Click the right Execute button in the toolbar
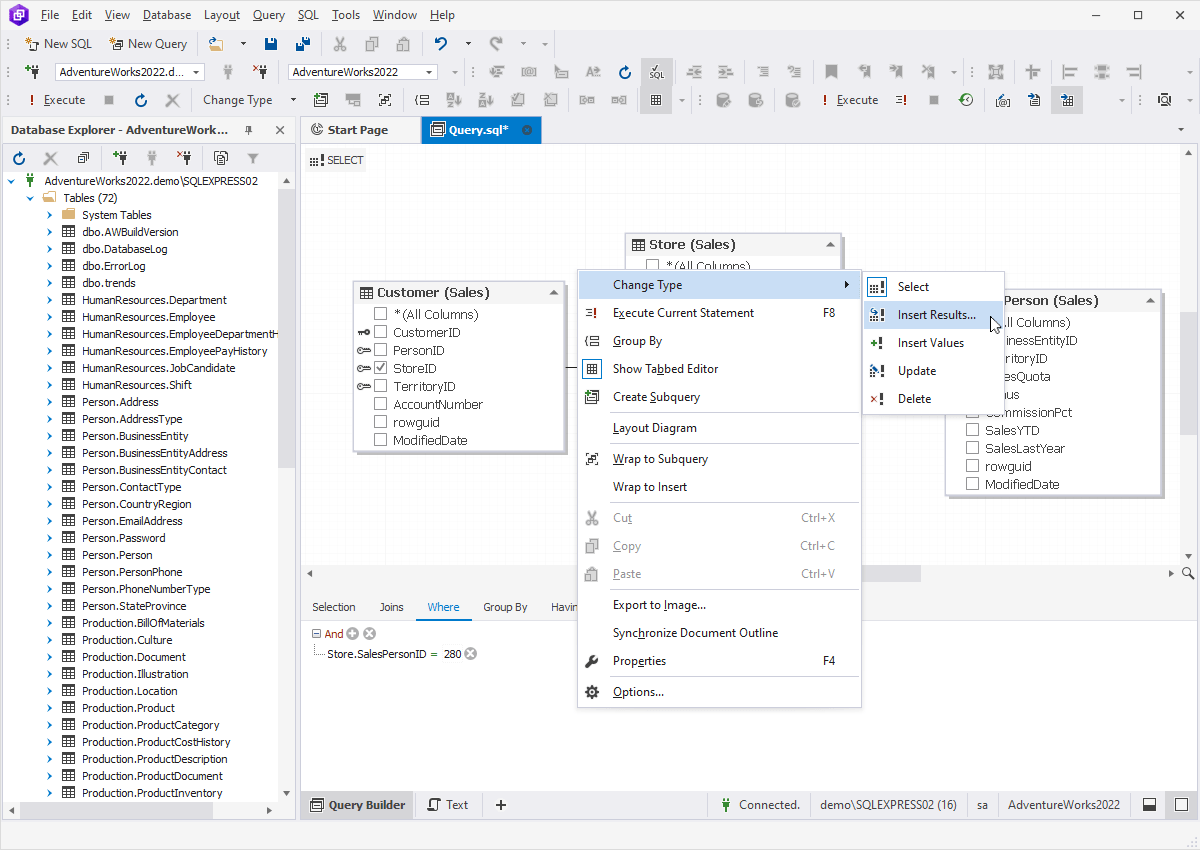The height and width of the screenshot is (850, 1200). coord(849,100)
